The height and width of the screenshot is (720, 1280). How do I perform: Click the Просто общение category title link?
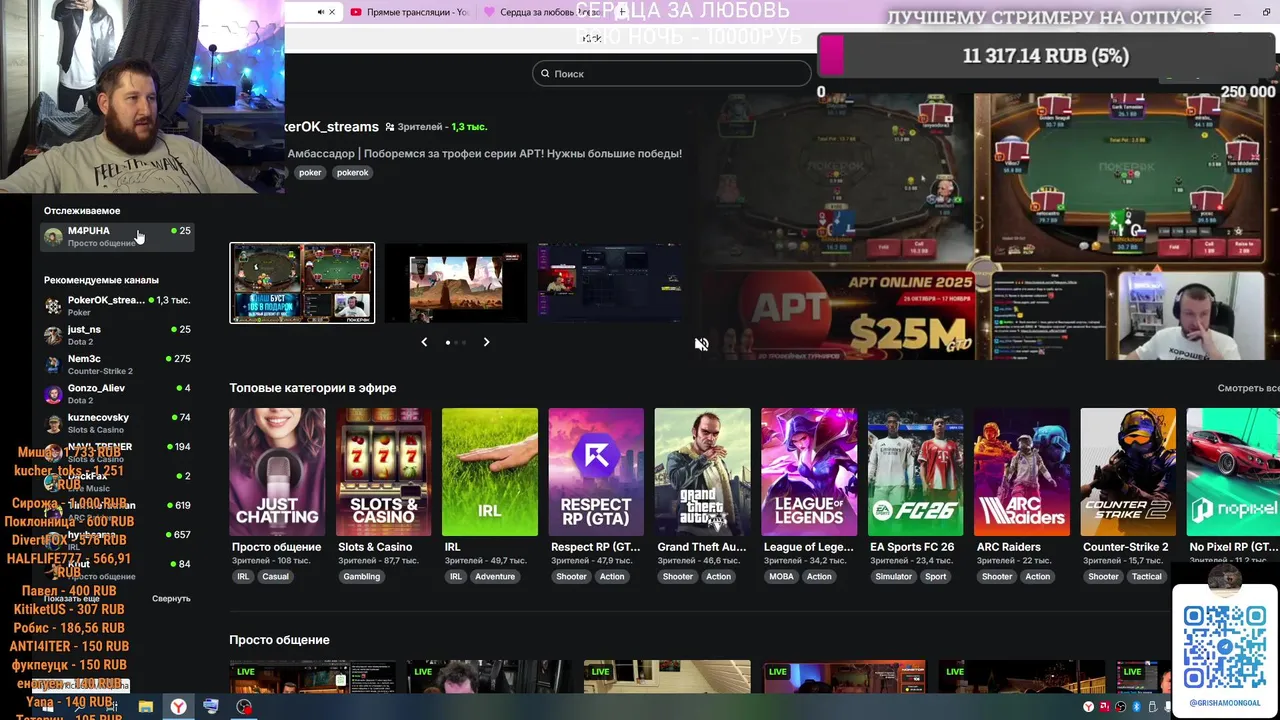(276, 547)
